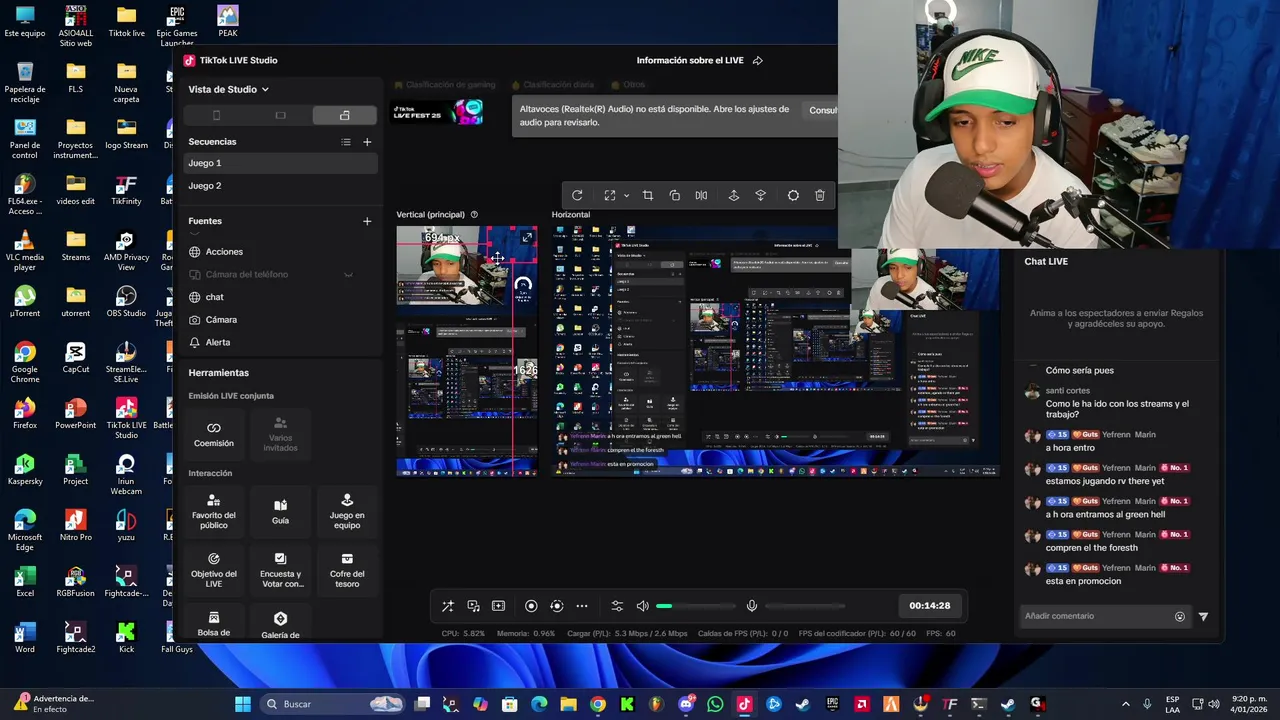Screen dimensions: 1280x720
Task: Switch to the horizontal layout tab
Action: click(280, 115)
